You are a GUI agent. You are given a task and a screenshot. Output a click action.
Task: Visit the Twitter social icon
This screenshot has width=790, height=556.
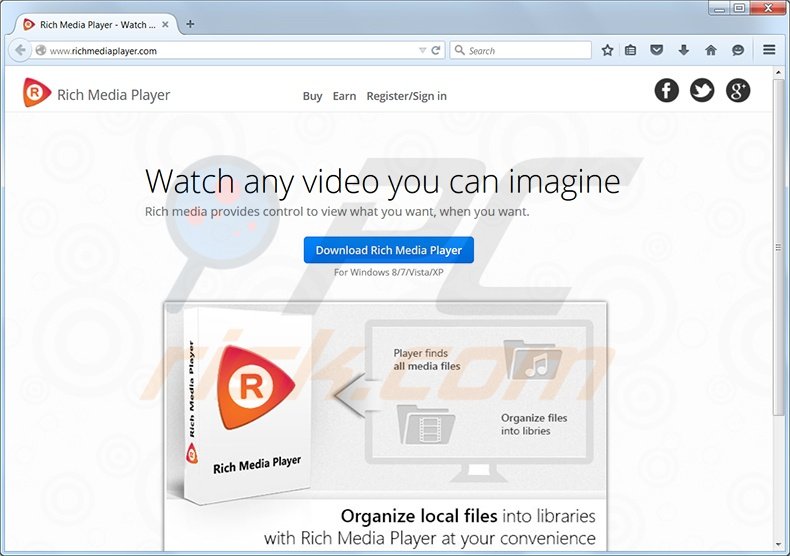702,91
